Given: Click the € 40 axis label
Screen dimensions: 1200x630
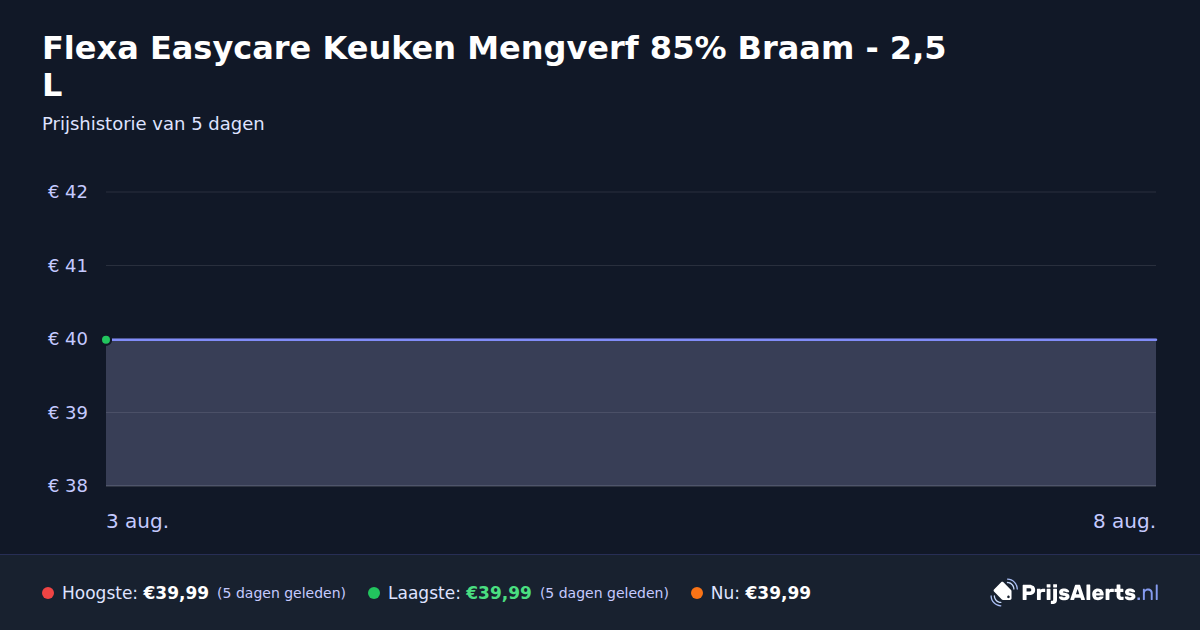Looking at the screenshot, I should click(x=68, y=339).
